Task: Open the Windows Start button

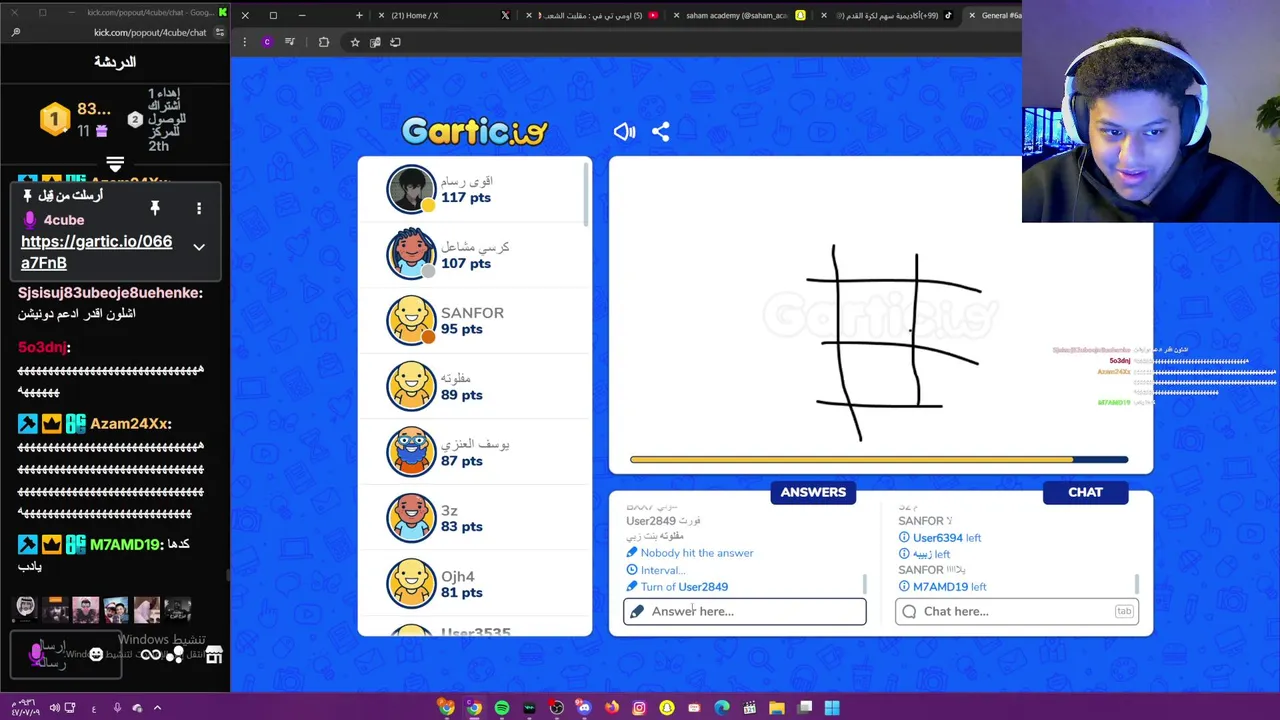Action: click(x=832, y=708)
